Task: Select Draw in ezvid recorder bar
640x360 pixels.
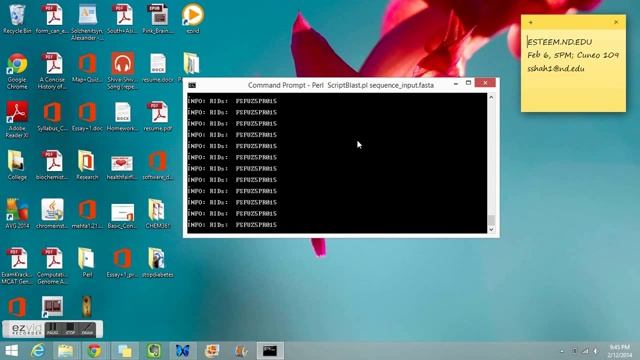Action: coord(87,329)
